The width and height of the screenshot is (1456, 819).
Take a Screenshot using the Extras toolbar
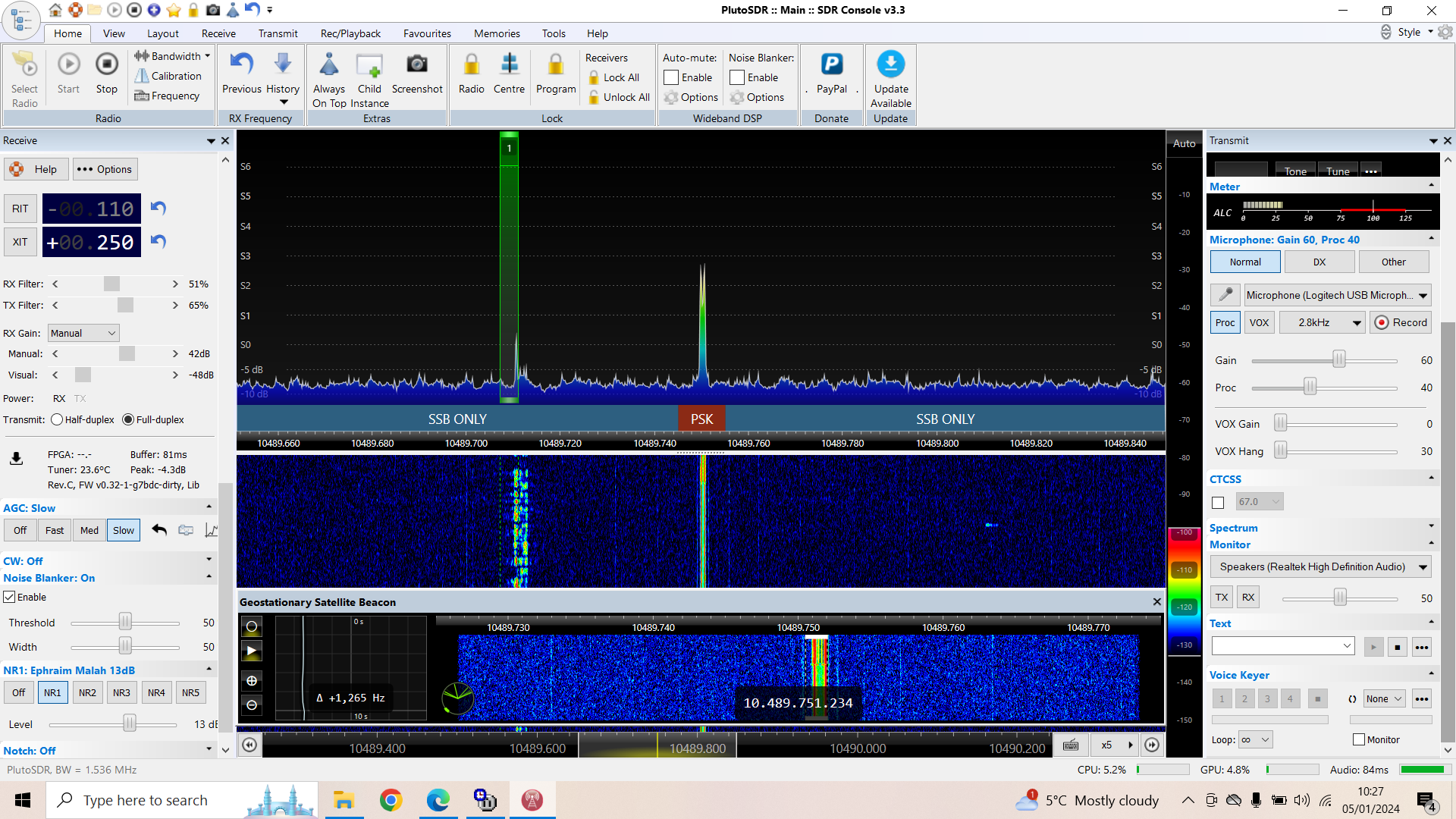point(417,72)
